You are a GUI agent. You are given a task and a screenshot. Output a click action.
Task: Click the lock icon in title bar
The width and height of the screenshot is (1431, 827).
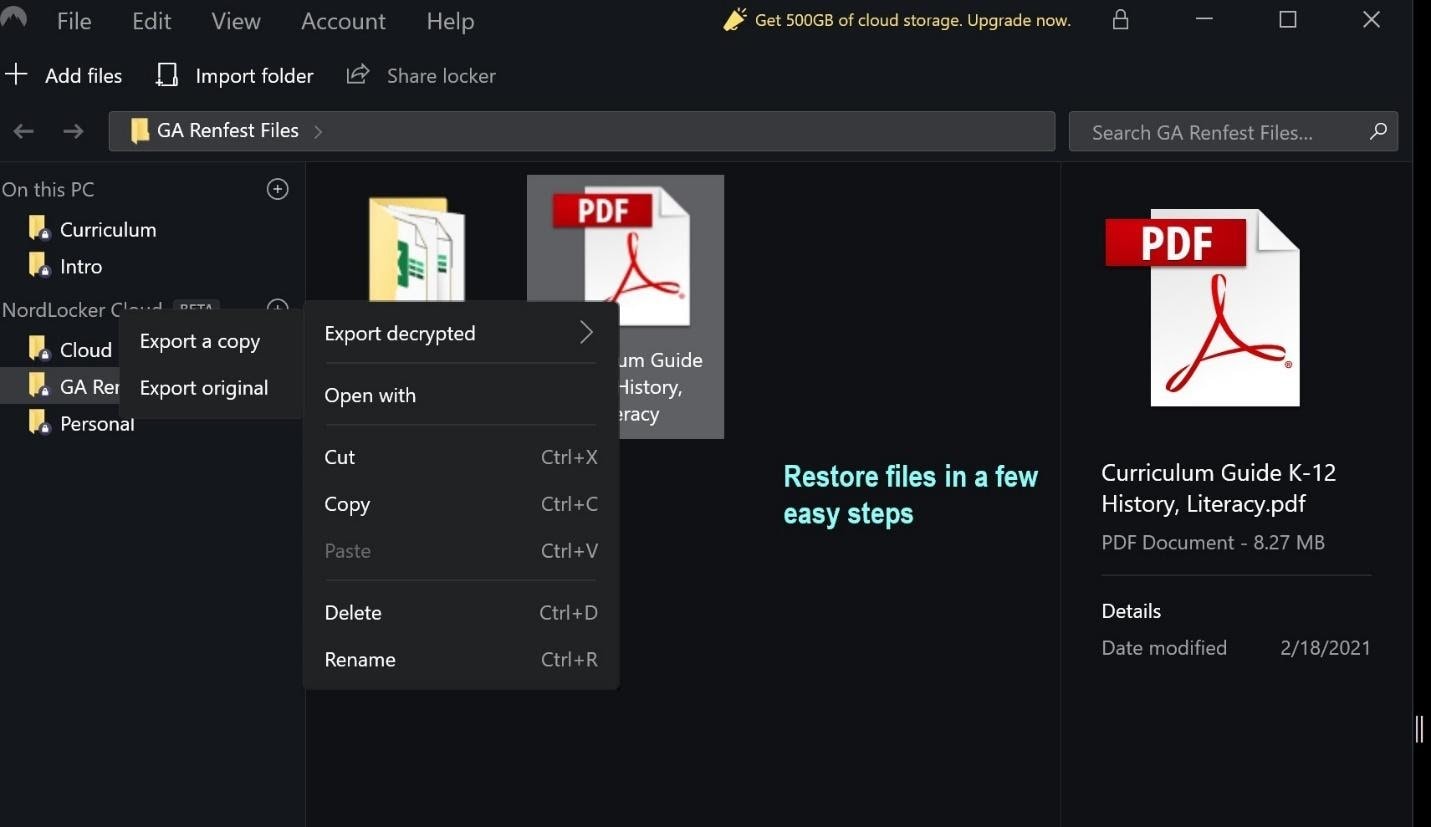point(1121,19)
